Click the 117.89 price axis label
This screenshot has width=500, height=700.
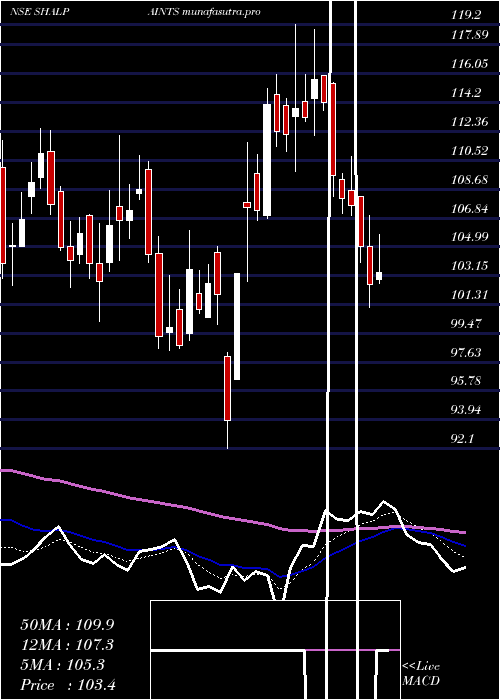coord(470,35)
